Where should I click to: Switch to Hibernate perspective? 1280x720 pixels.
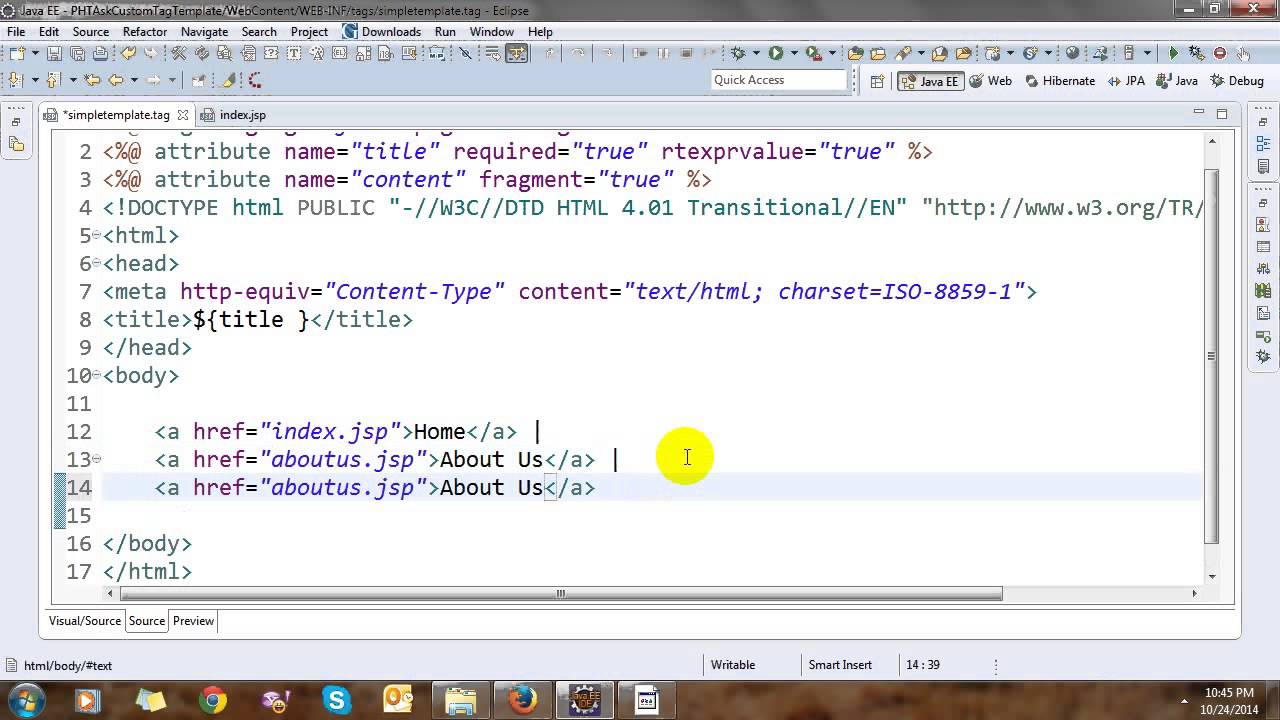coord(1059,80)
